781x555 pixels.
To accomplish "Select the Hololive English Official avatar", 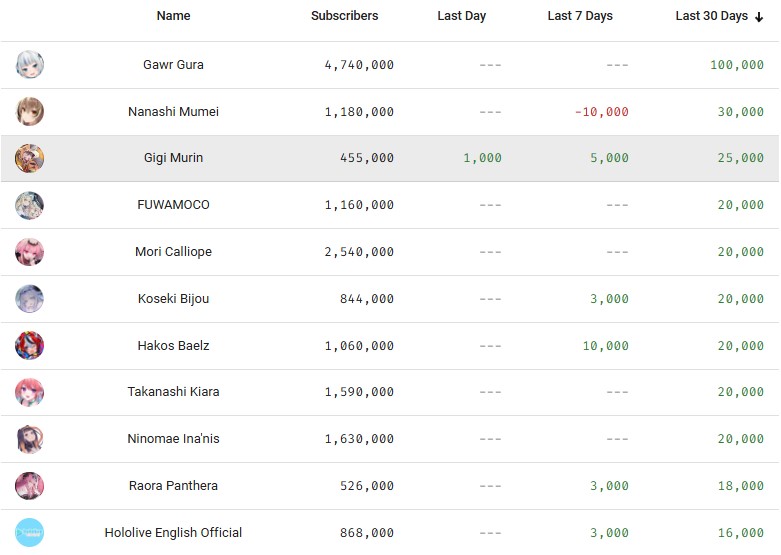I will coord(30,533).
